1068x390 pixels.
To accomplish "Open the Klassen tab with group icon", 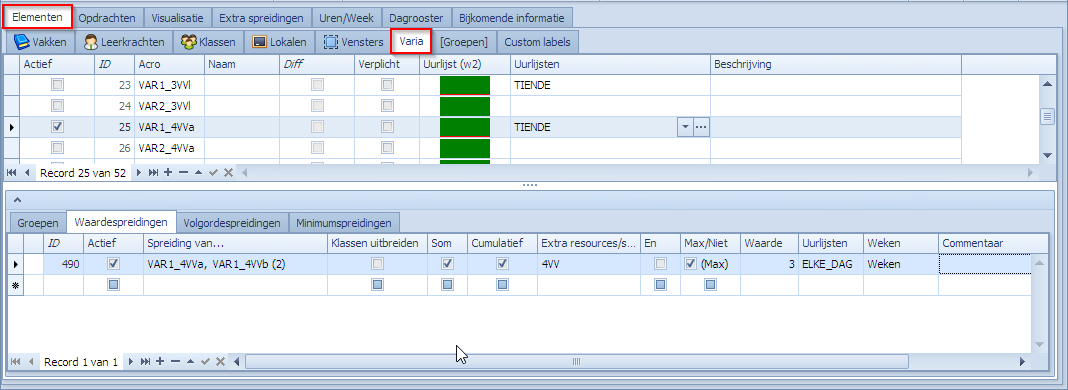I will 208,42.
